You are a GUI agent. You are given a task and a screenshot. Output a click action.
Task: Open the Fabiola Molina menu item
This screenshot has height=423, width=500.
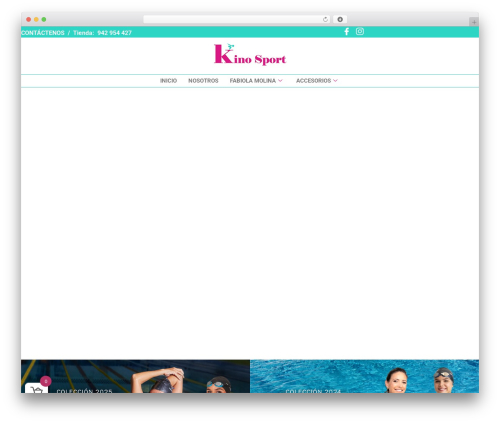pyautogui.click(x=253, y=81)
